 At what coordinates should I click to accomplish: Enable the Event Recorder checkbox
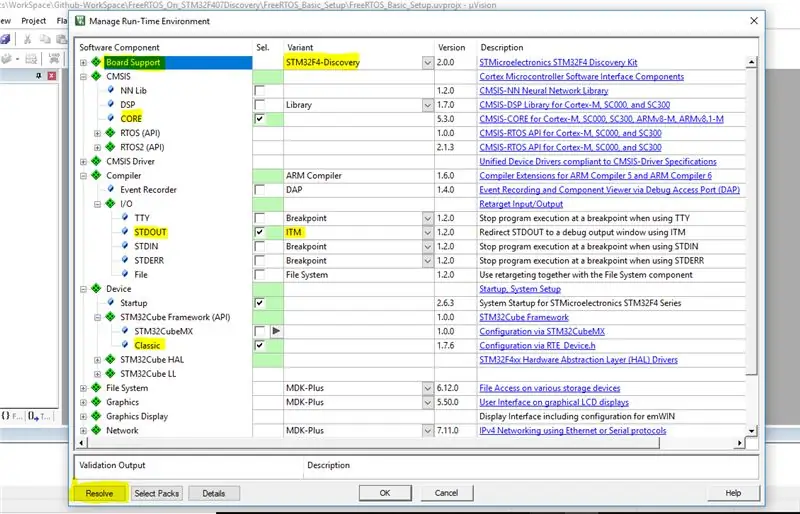(260, 189)
